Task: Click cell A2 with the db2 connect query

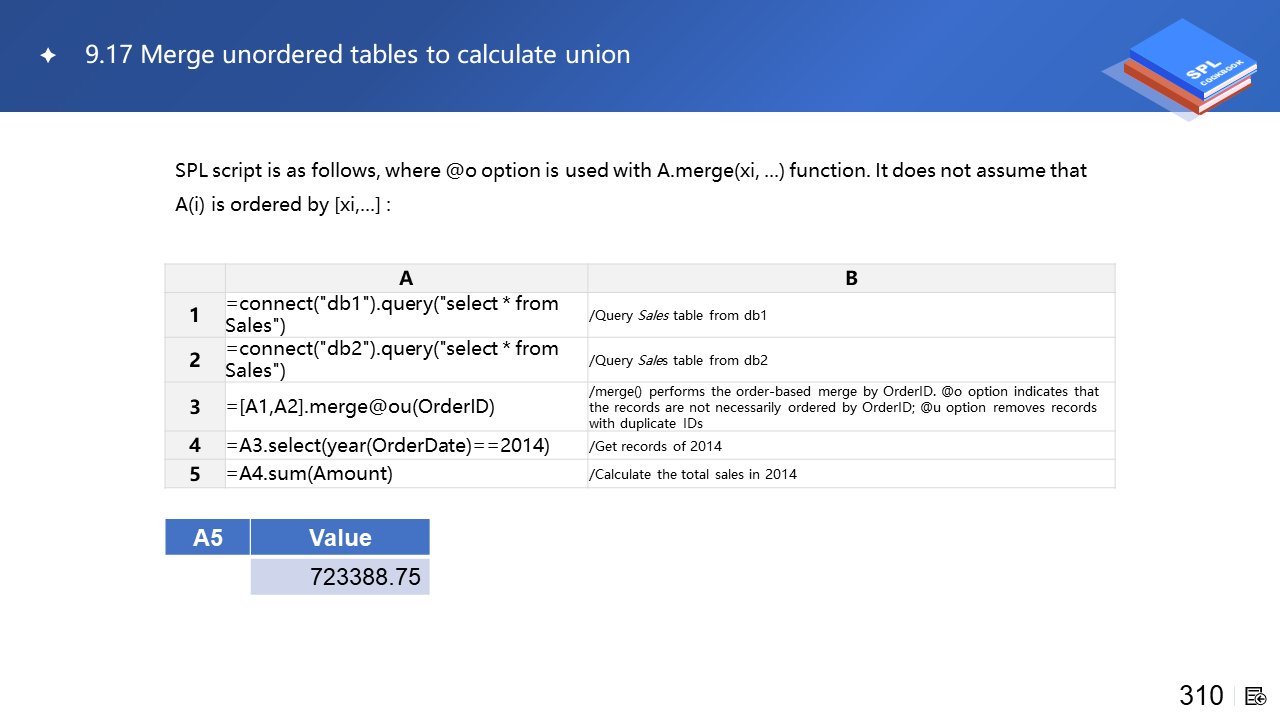Action: [406, 360]
